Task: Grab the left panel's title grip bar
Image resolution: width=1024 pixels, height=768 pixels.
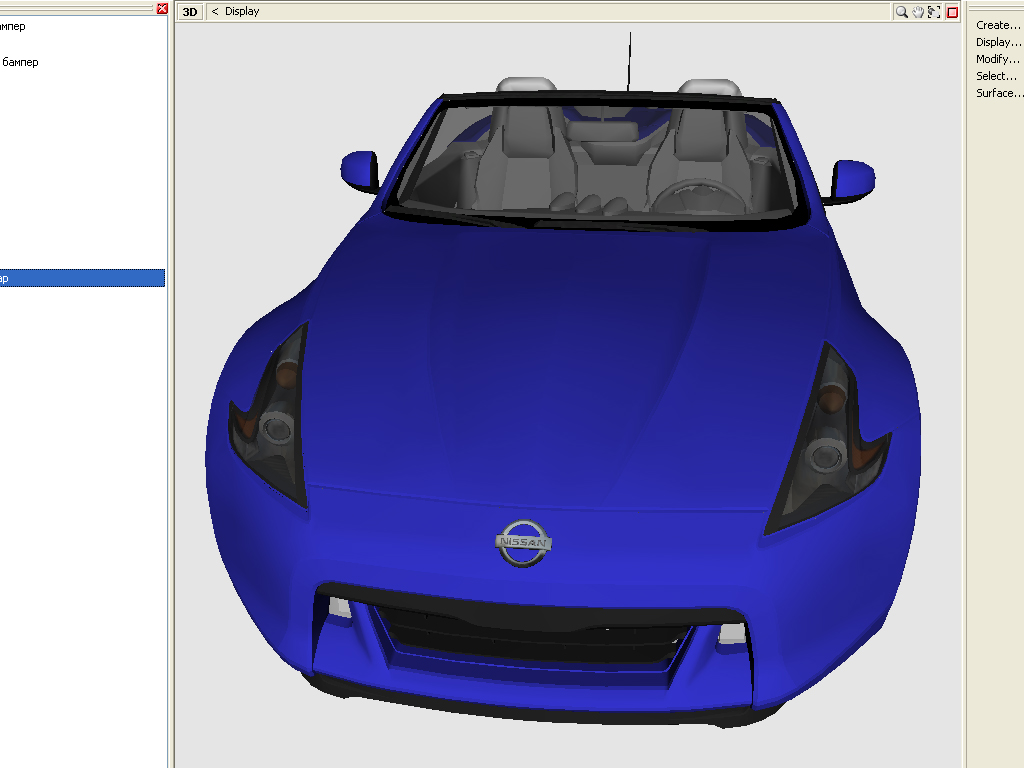Action: click(75, 8)
